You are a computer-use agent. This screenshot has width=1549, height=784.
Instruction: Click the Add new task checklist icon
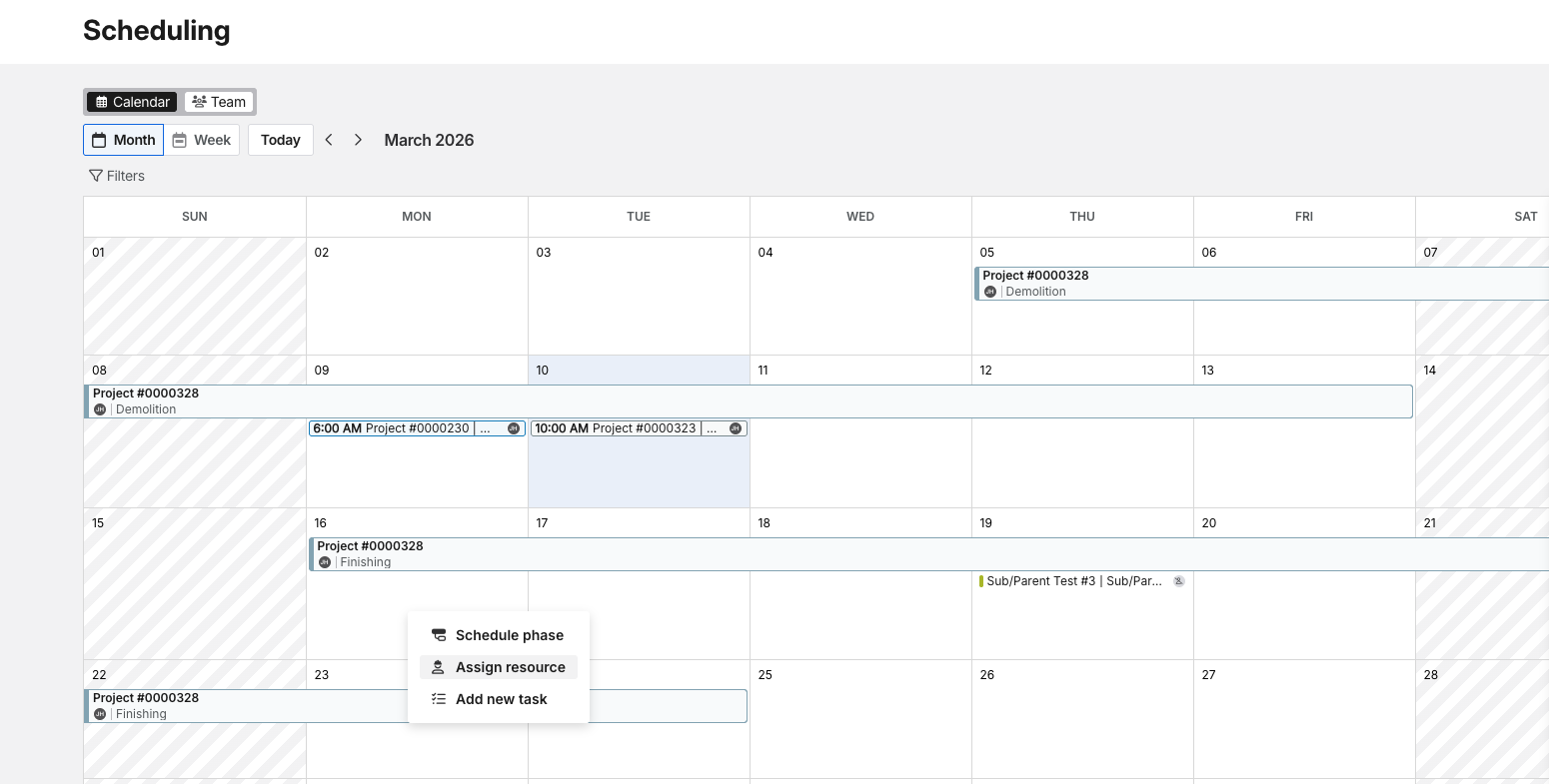[x=439, y=699]
